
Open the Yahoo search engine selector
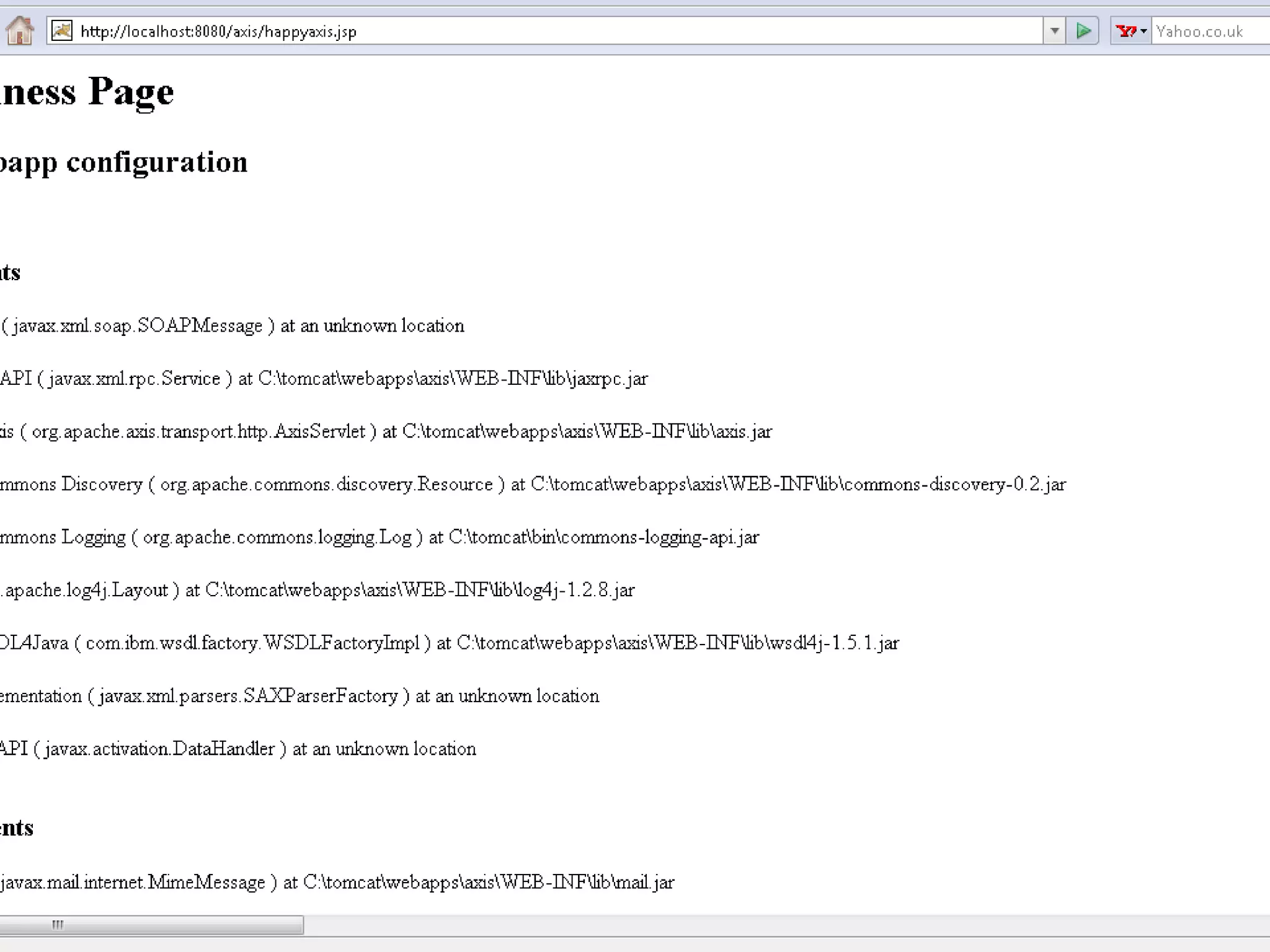pyautogui.click(x=1131, y=30)
